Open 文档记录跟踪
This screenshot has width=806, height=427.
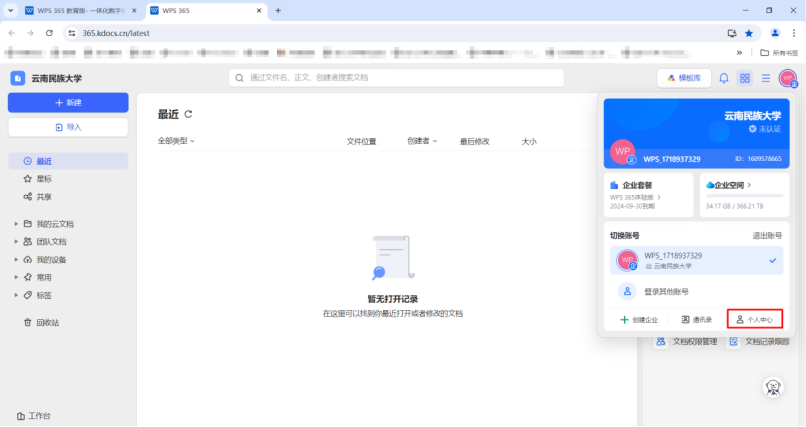(x=759, y=342)
